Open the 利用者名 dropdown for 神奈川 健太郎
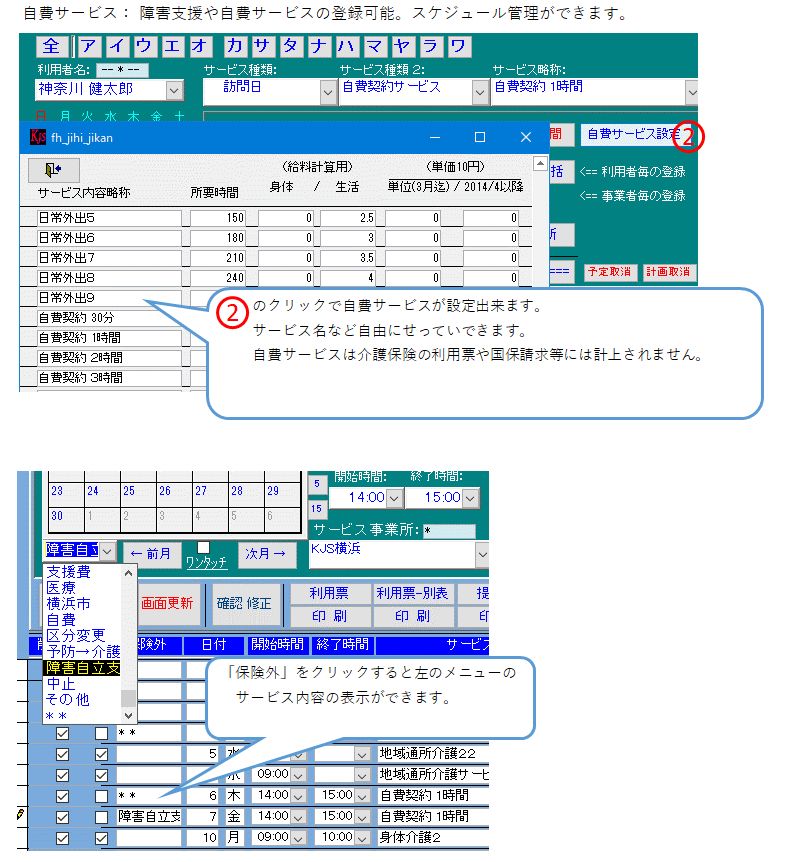This screenshot has width=811, height=862. point(174,91)
